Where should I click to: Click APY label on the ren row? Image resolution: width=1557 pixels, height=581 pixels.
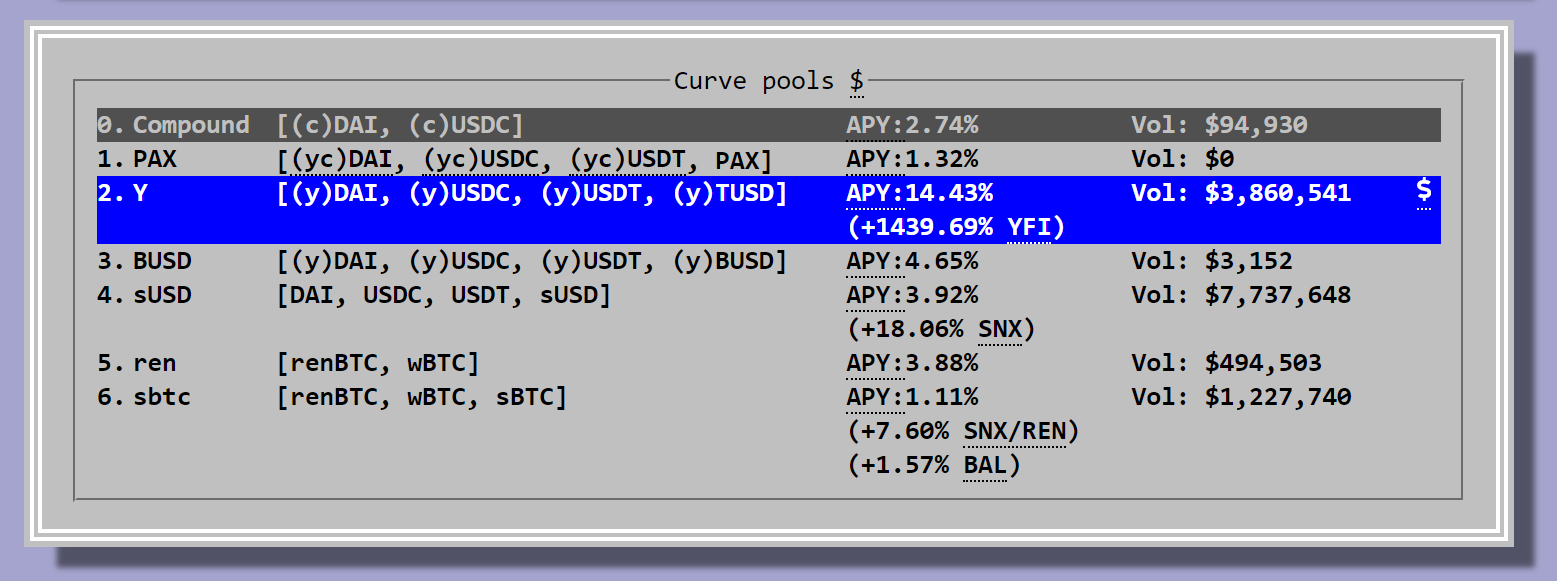[874, 363]
